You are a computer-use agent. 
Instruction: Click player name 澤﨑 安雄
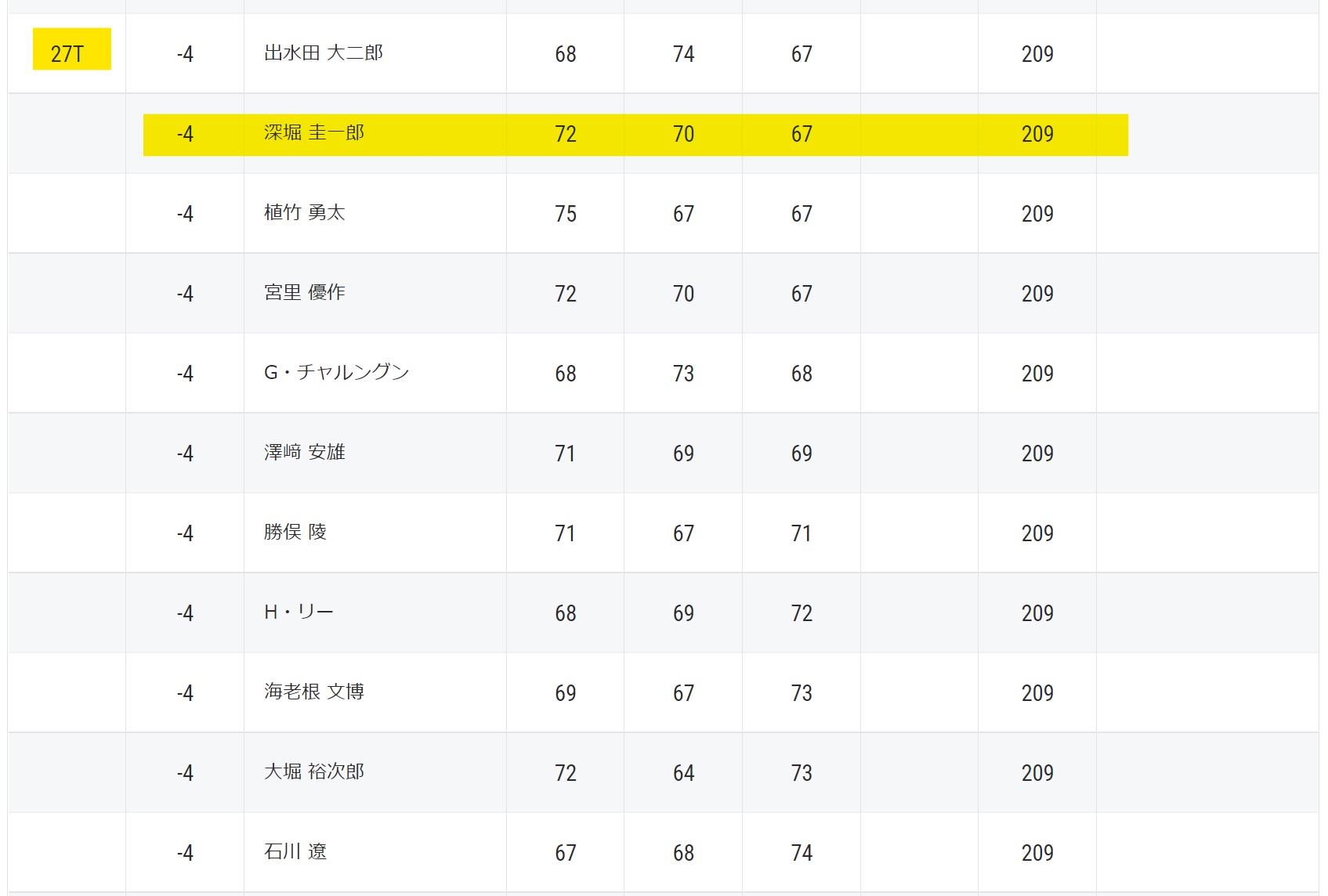(305, 453)
